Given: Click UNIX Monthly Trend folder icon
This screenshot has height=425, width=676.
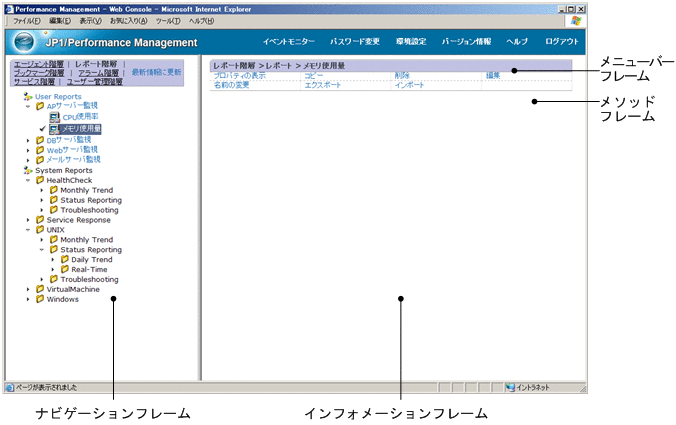Looking at the screenshot, I should [54, 240].
